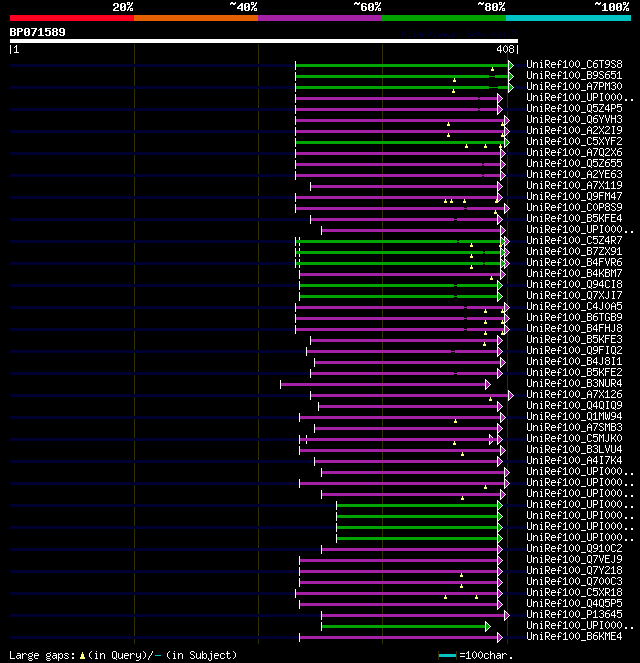Select the UniRef100_A4I7K4 label
The image size is (640, 663).
pos(574,460)
